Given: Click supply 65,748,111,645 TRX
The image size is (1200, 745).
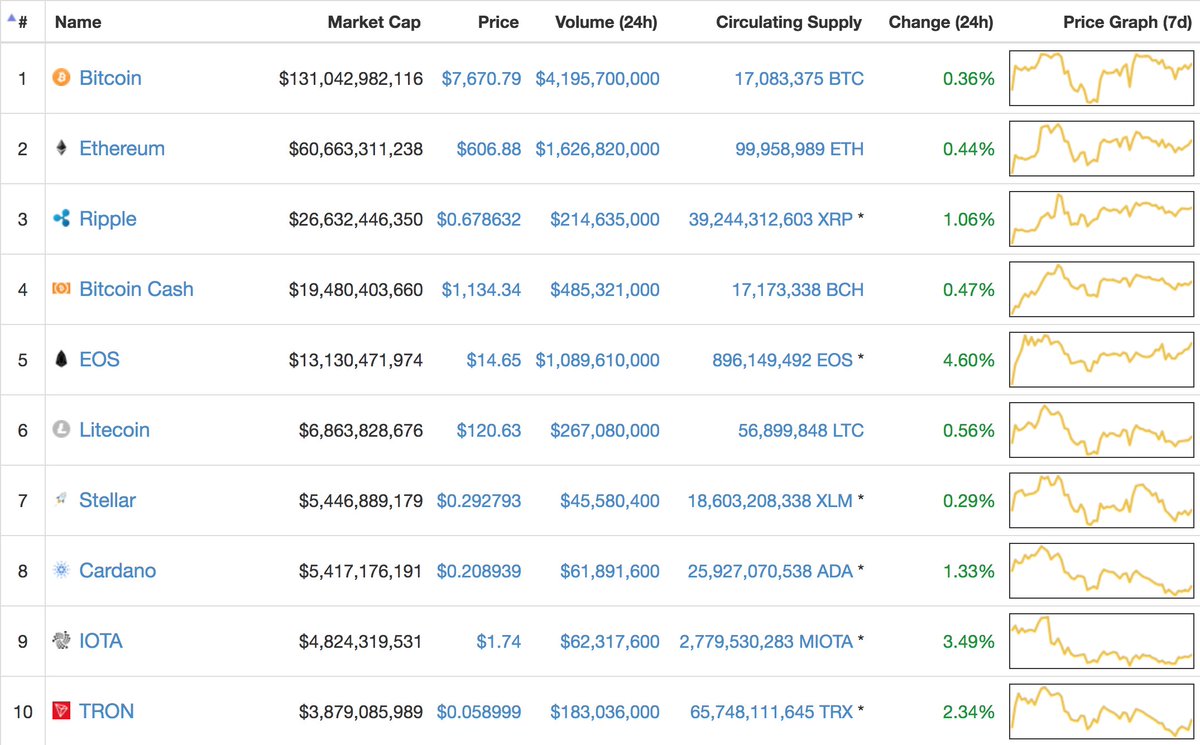Looking at the screenshot, I should (x=772, y=712).
